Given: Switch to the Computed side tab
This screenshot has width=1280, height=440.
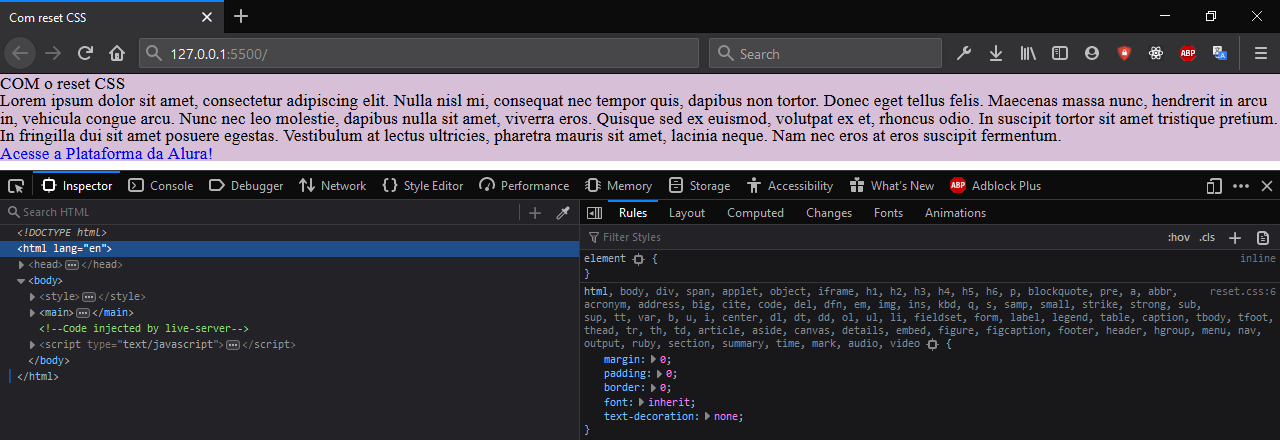Looking at the screenshot, I should pyautogui.click(x=755, y=213).
